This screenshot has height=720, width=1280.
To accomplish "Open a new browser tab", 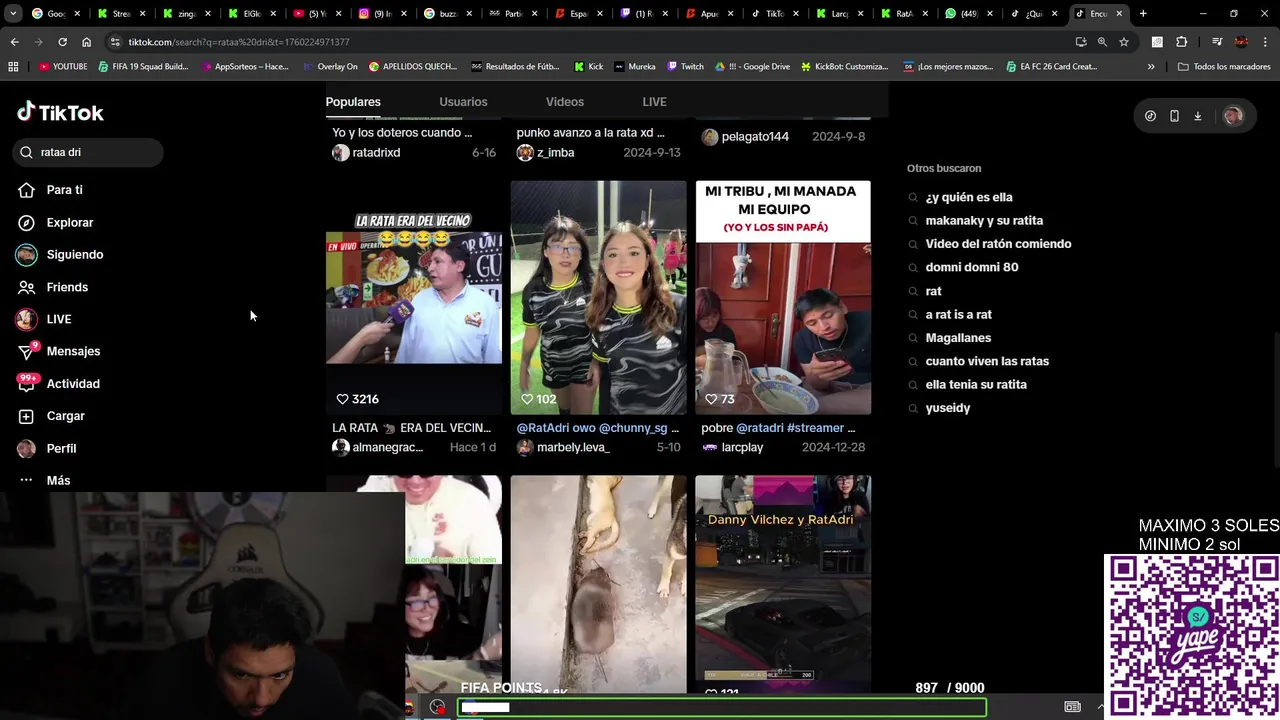I will click(x=1143, y=14).
